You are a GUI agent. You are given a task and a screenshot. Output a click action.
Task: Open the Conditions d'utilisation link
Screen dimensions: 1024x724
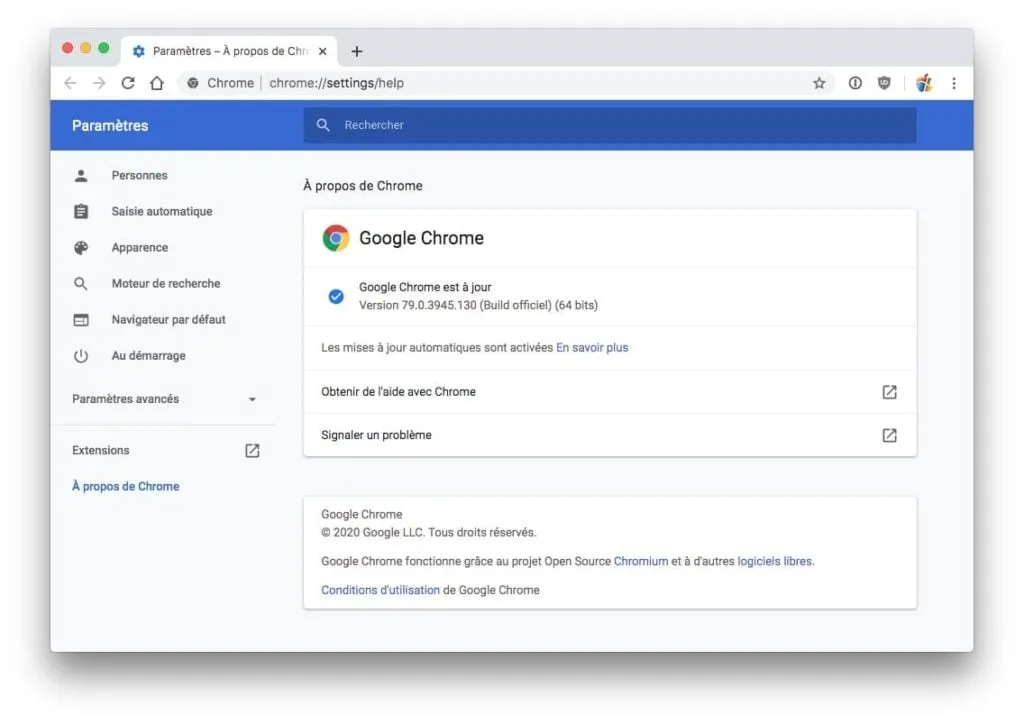[380, 590]
